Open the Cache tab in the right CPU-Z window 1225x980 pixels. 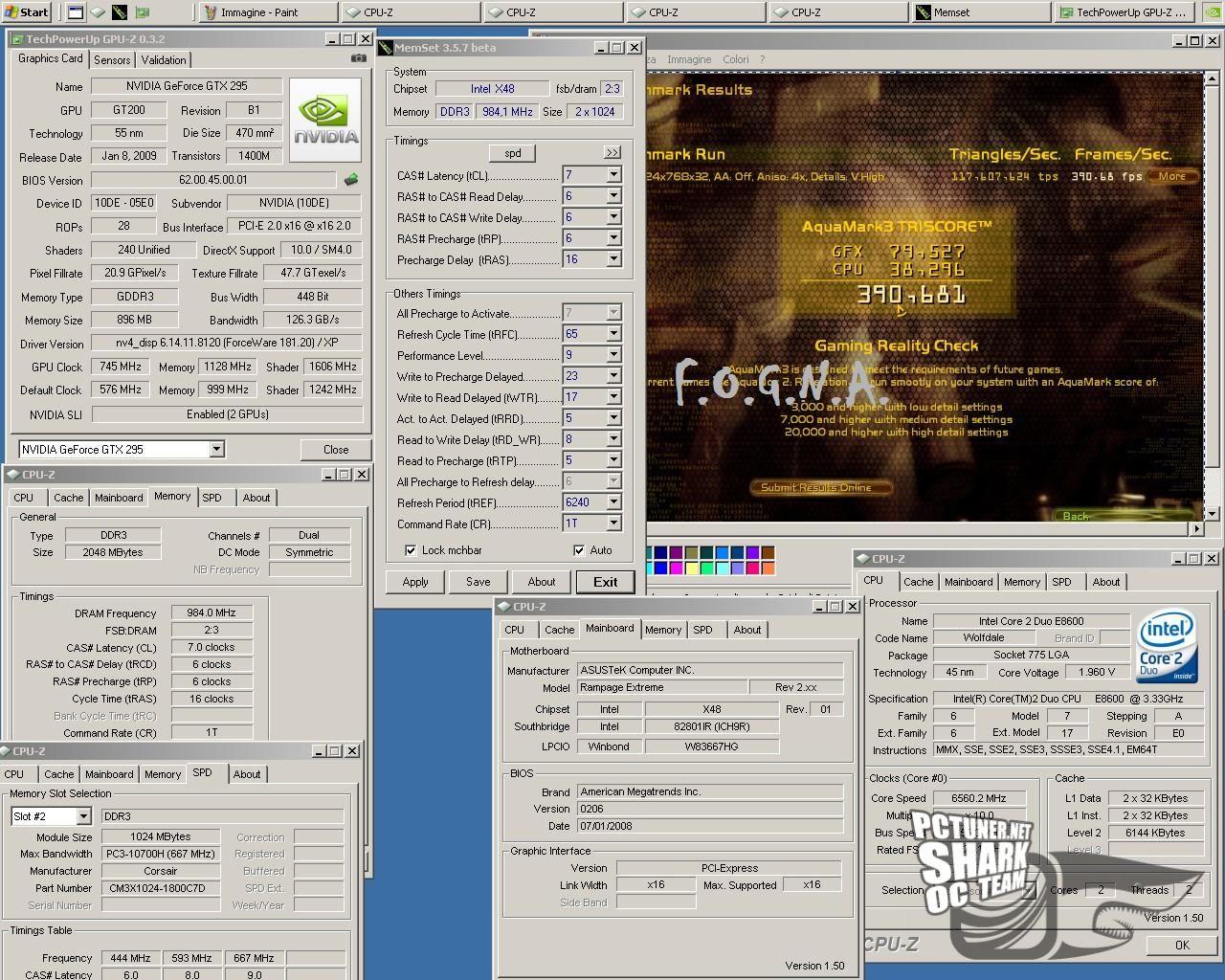coord(918,582)
